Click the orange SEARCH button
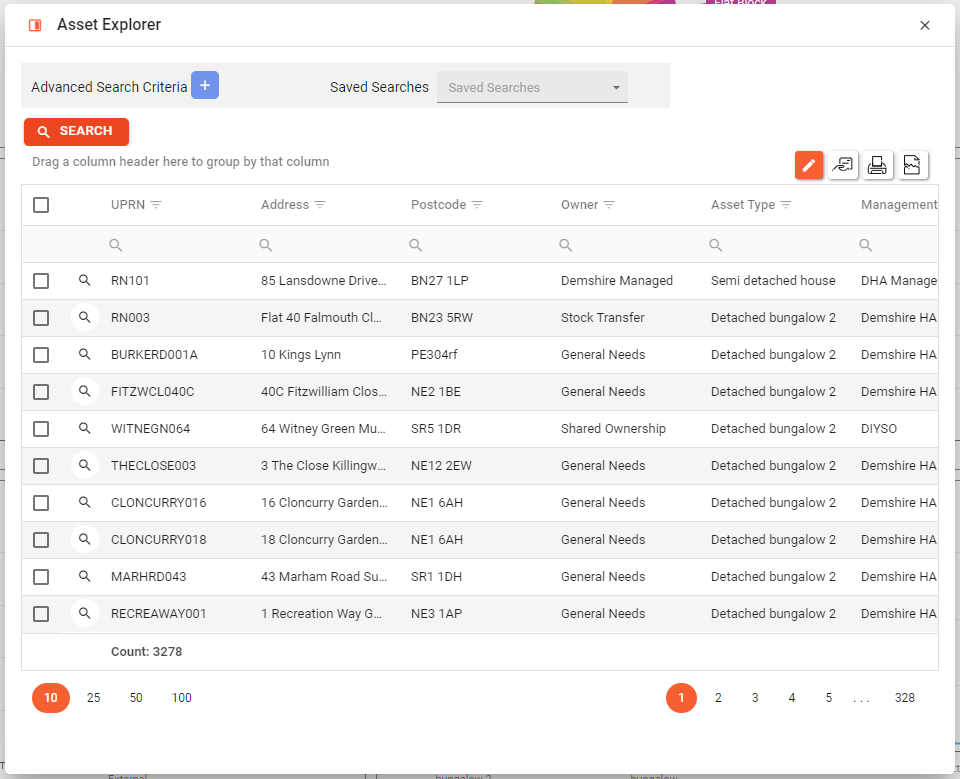The width and height of the screenshot is (960, 779). pyautogui.click(x=76, y=131)
